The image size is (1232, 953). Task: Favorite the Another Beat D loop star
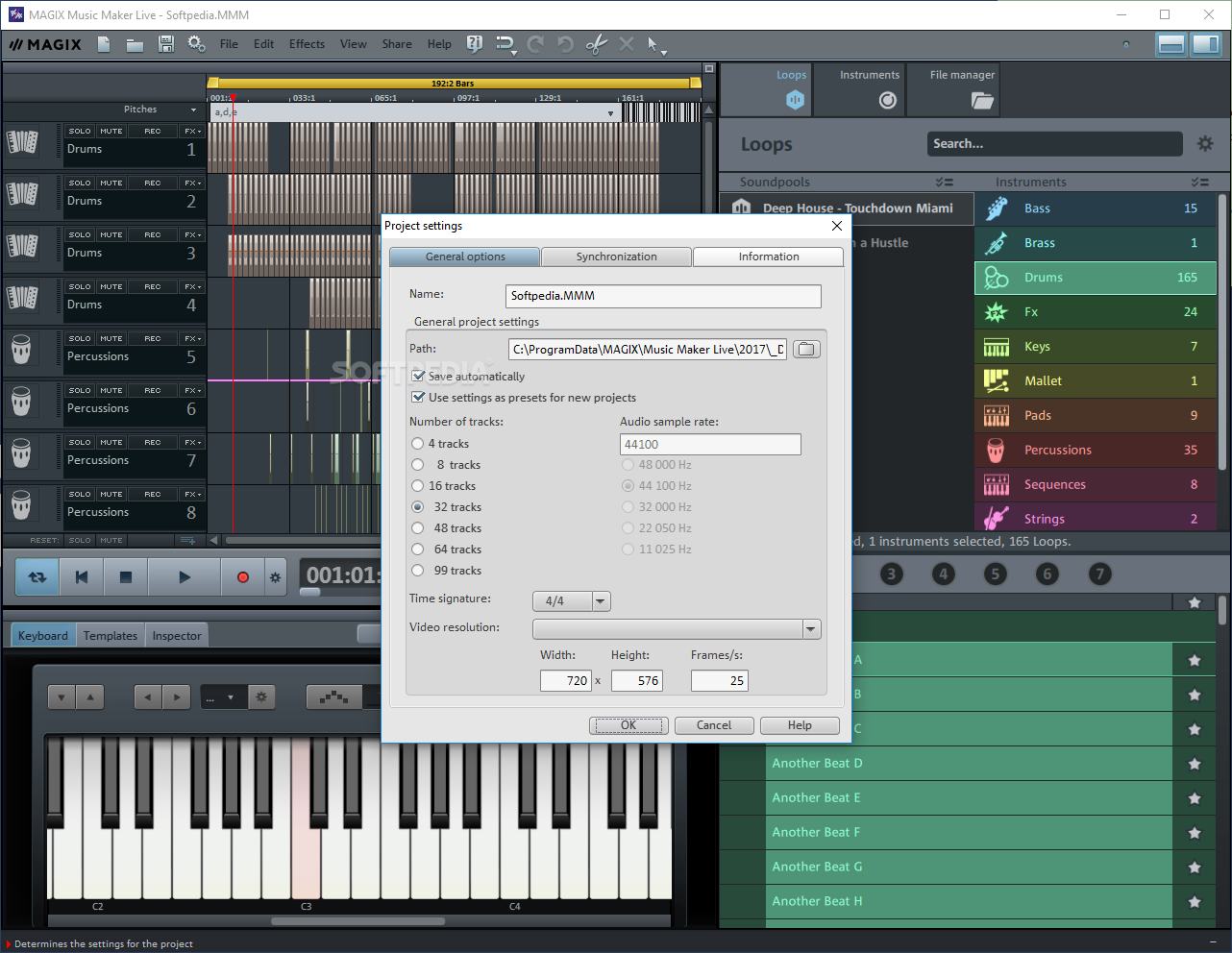1195,764
